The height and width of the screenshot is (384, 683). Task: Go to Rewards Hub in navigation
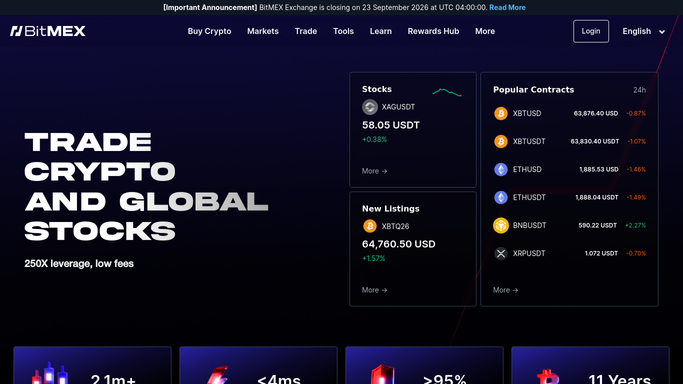(x=433, y=31)
